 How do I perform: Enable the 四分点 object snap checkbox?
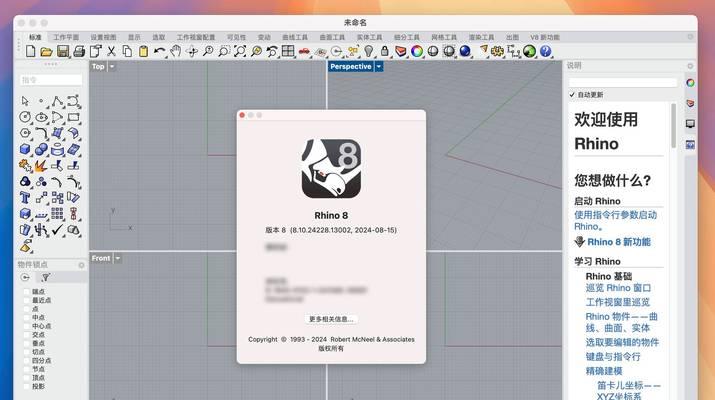[x=26, y=360]
